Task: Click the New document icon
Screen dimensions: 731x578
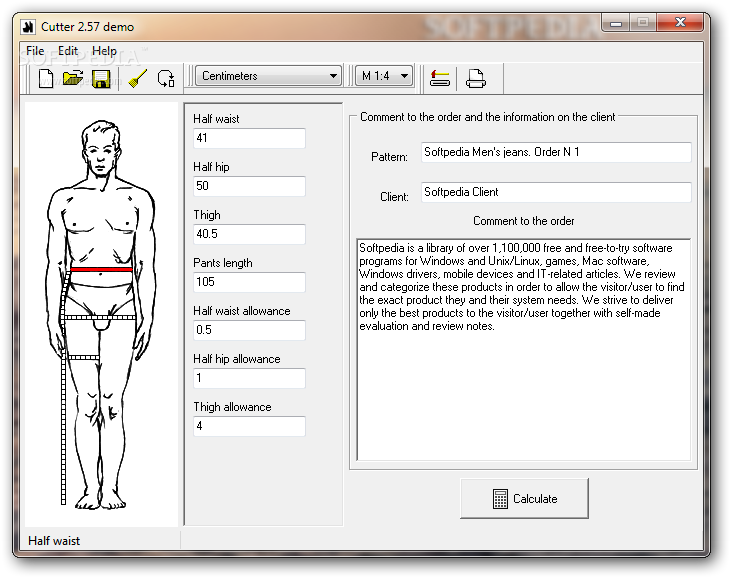Action: click(45, 78)
